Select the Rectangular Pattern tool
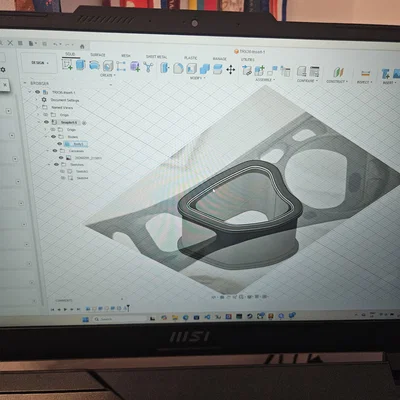 121,66
